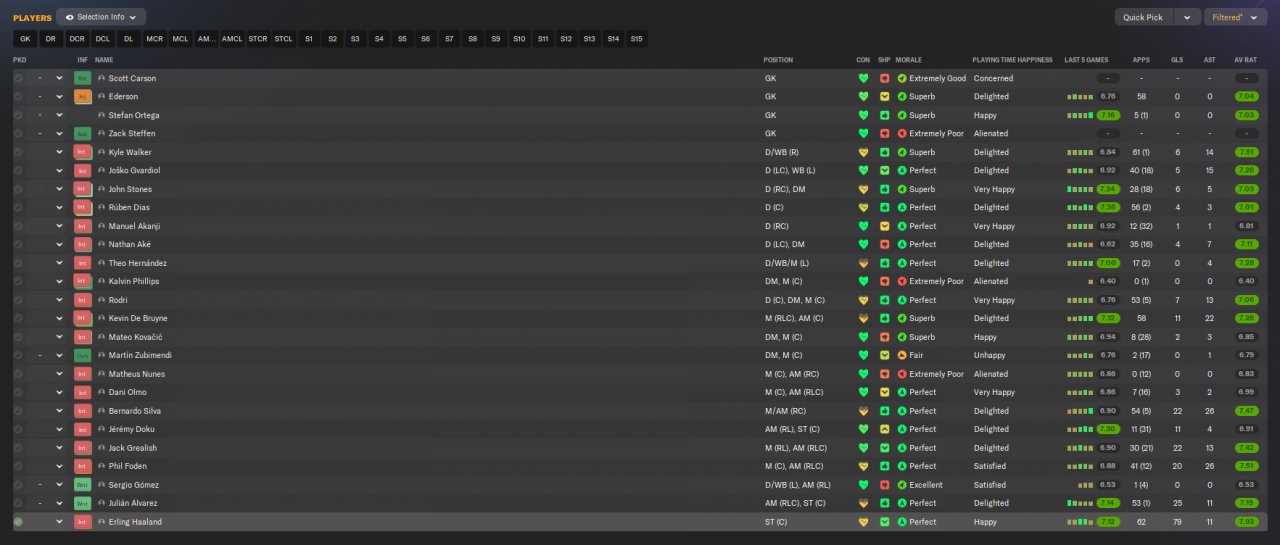Open position chevron for Nathan Aké
Image resolution: width=1280 pixels, height=545 pixels.
[59, 244]
